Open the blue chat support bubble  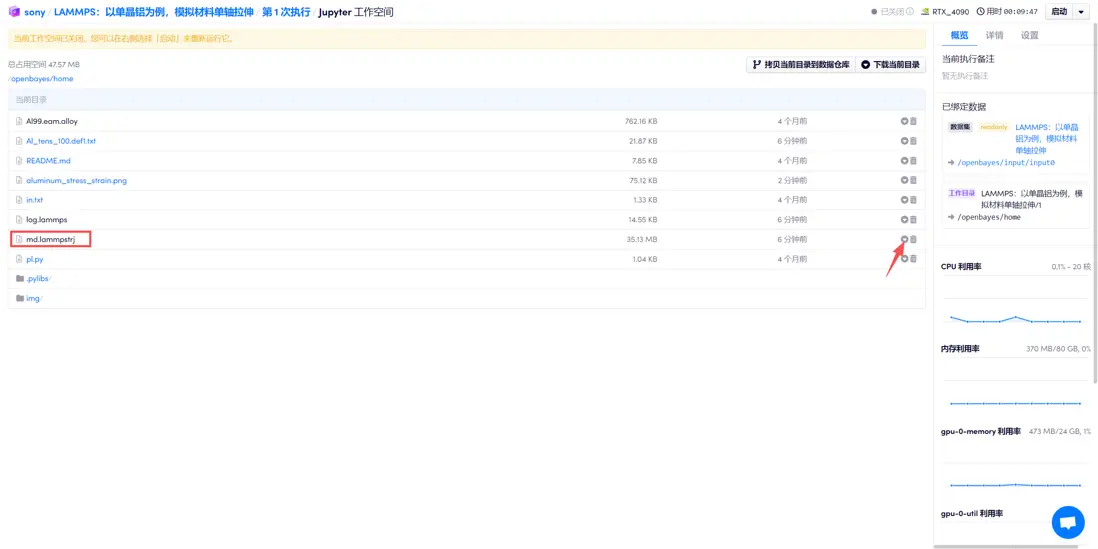point(1068,522)
